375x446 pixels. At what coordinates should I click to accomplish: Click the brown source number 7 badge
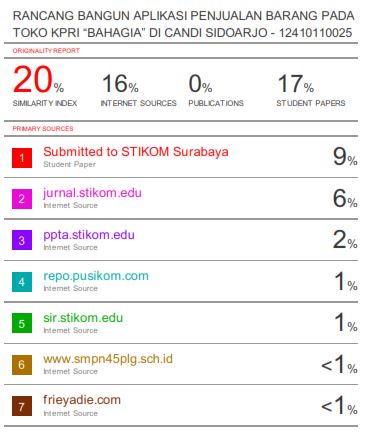point(22,406)
